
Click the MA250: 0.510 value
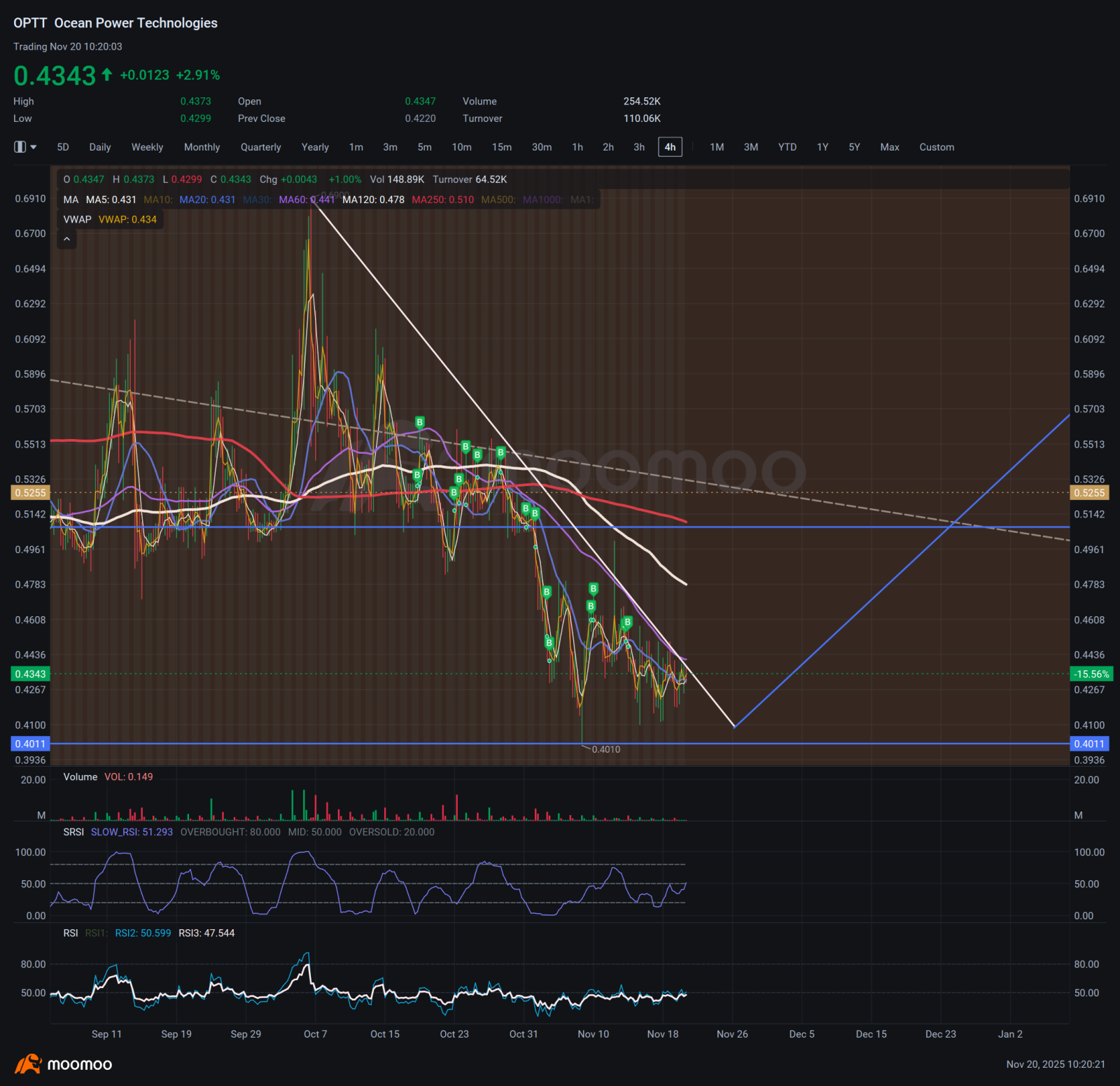click(x=442, y=200)
